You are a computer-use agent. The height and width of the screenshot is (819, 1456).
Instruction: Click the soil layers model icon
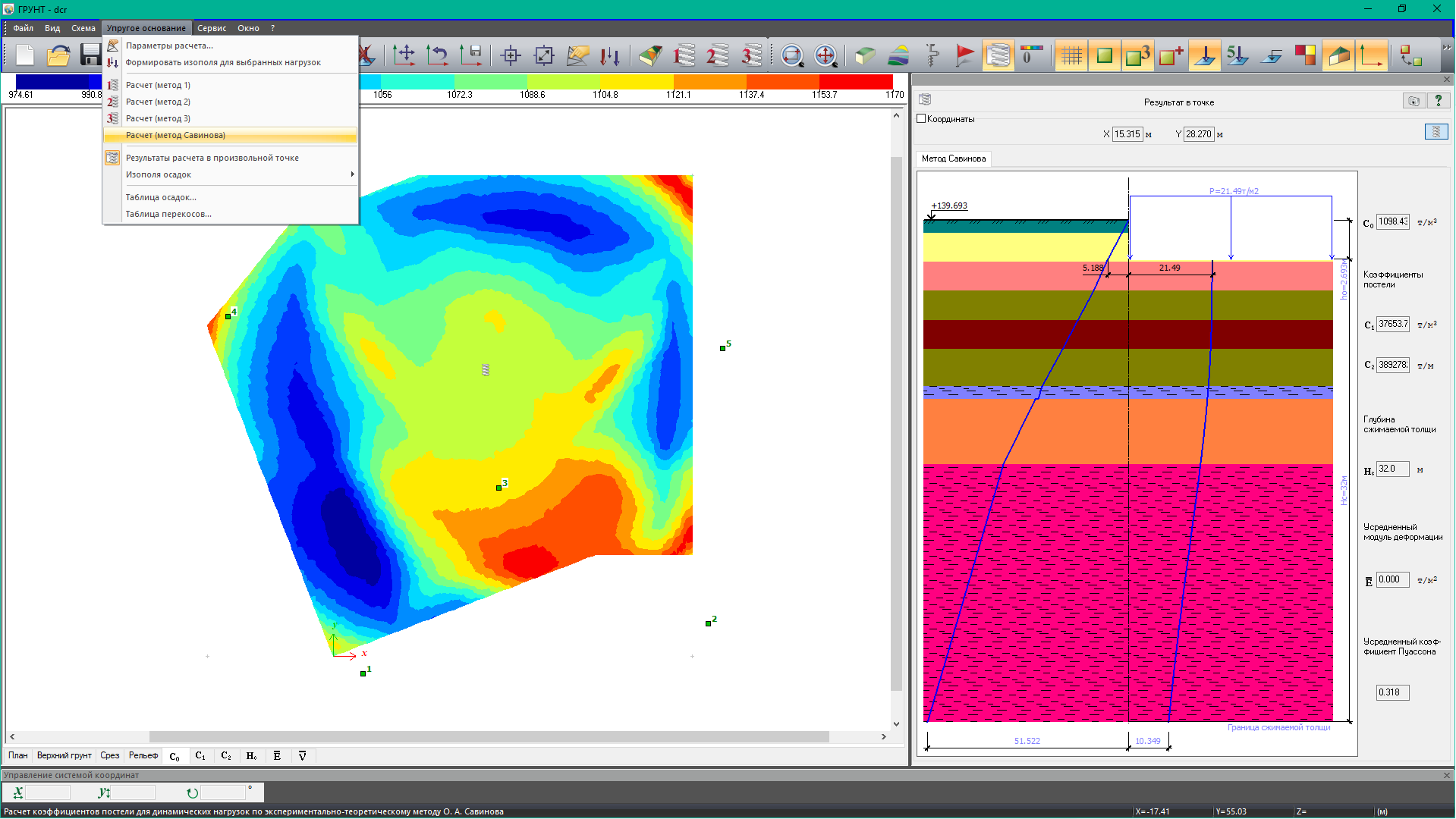coord(898,55)
